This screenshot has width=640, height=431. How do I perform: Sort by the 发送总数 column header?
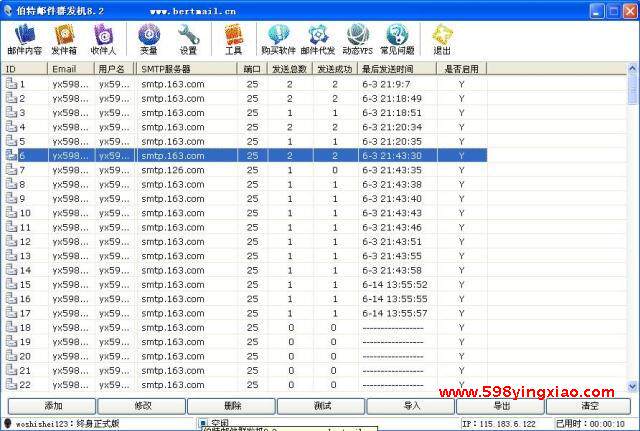pos(290,69)
